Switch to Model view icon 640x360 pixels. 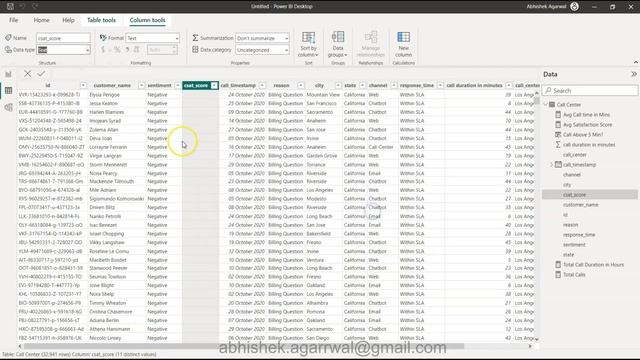(9, 107)
